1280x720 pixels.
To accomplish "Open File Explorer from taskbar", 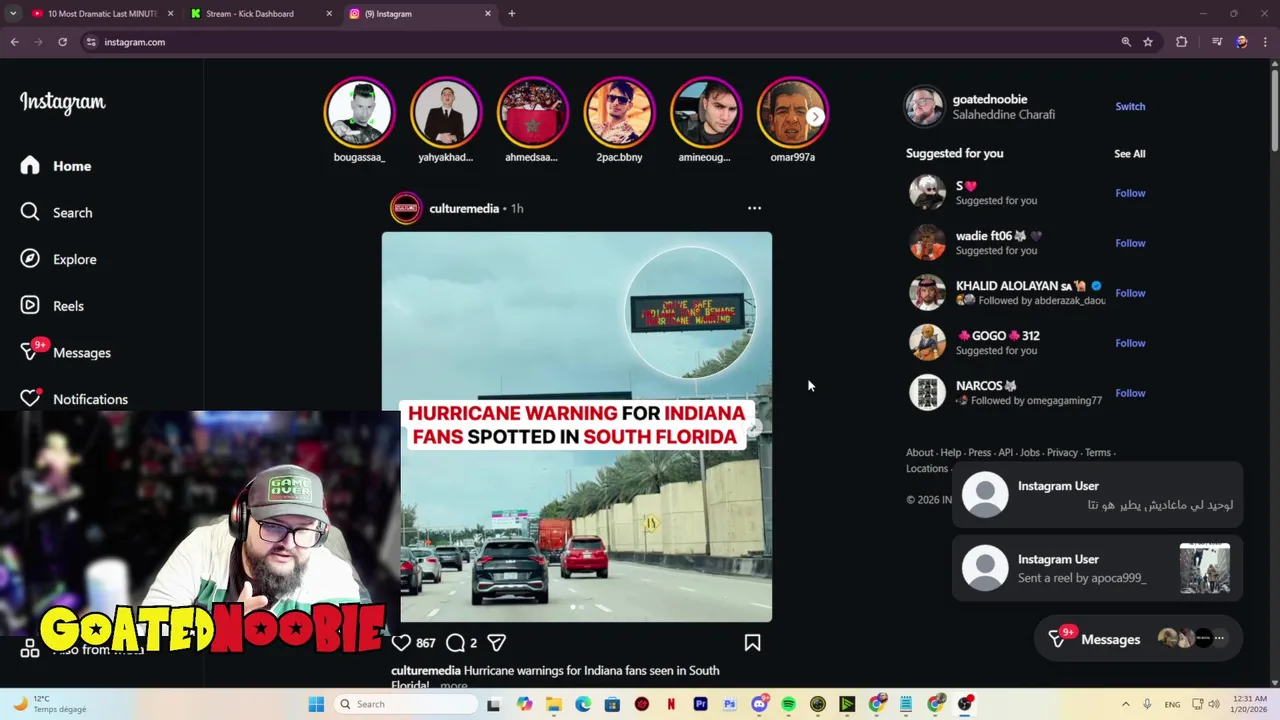I will (554, 704).
